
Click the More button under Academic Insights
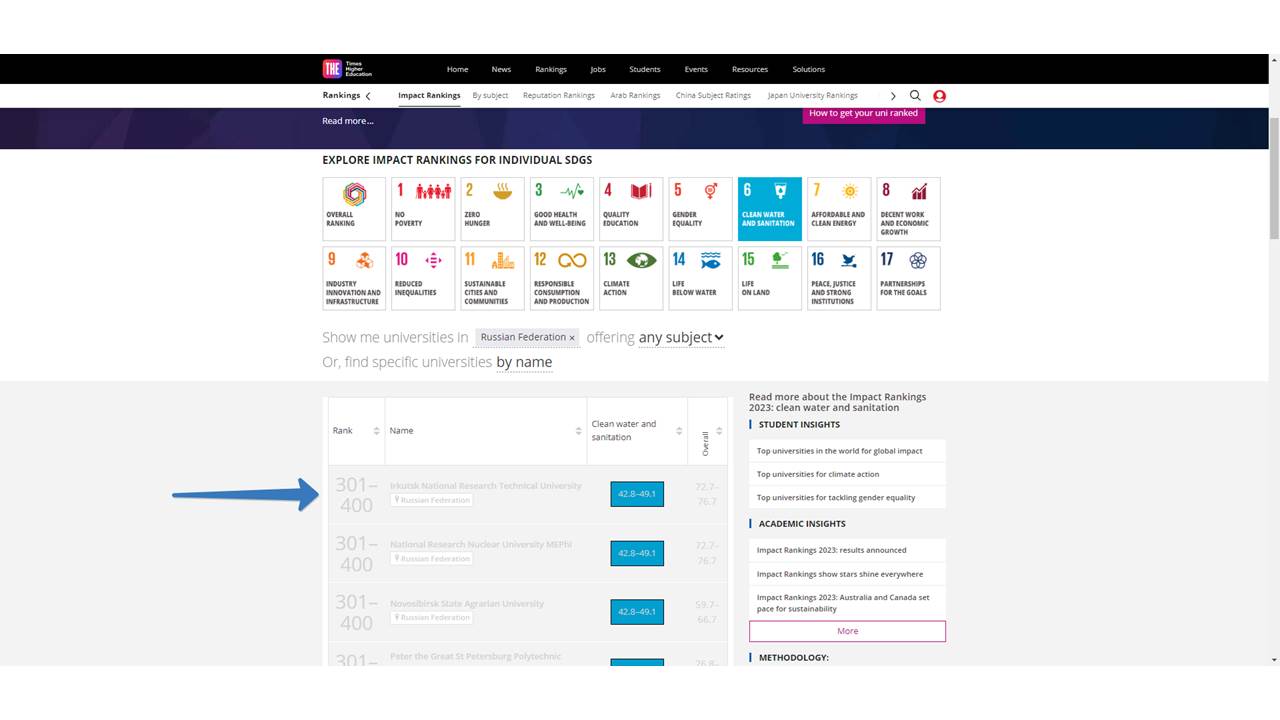(x=847, y=631)
